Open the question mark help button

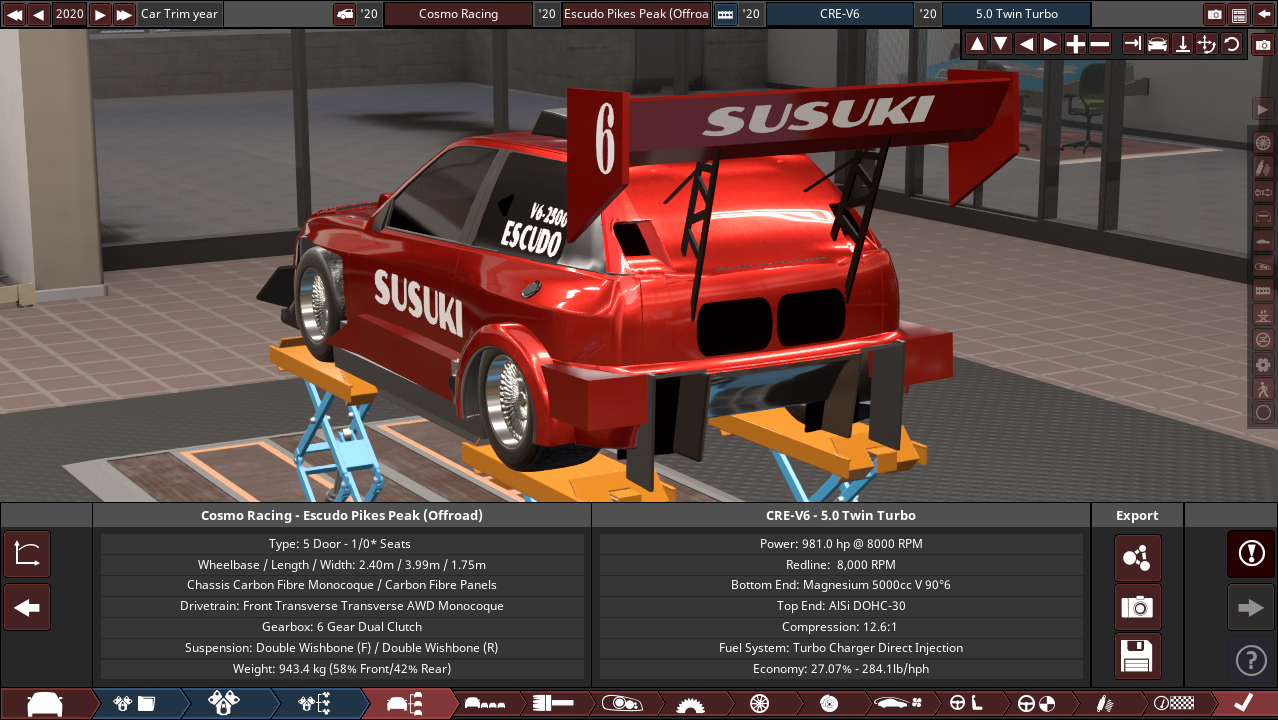(x=1251, y=660)
